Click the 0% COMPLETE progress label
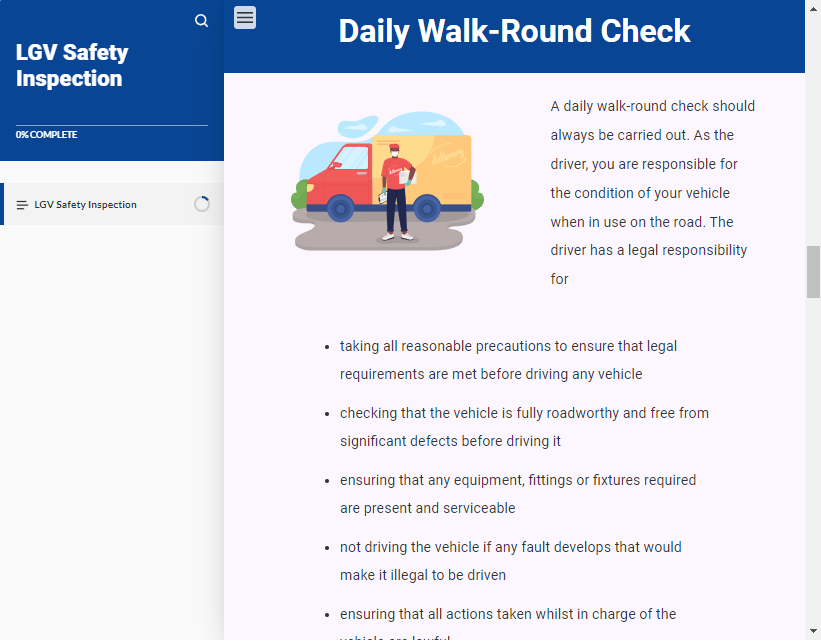Viewport: 821px width, 641px height. coord(47,135)
